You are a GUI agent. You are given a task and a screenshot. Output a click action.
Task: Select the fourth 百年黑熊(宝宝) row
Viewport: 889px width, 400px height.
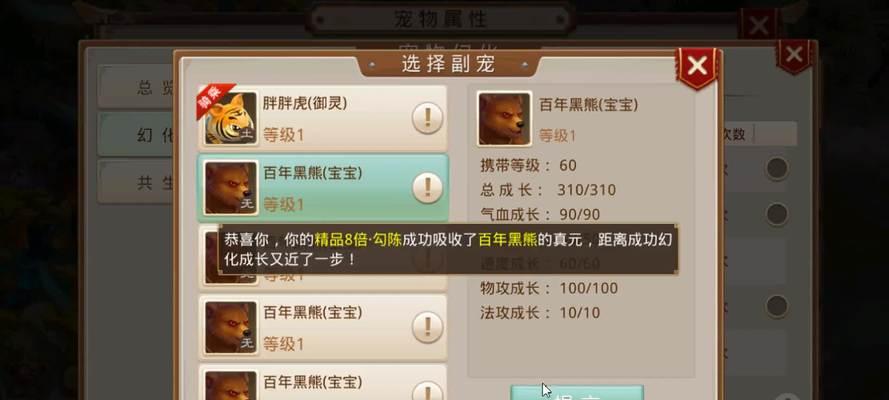coord(323,327)
